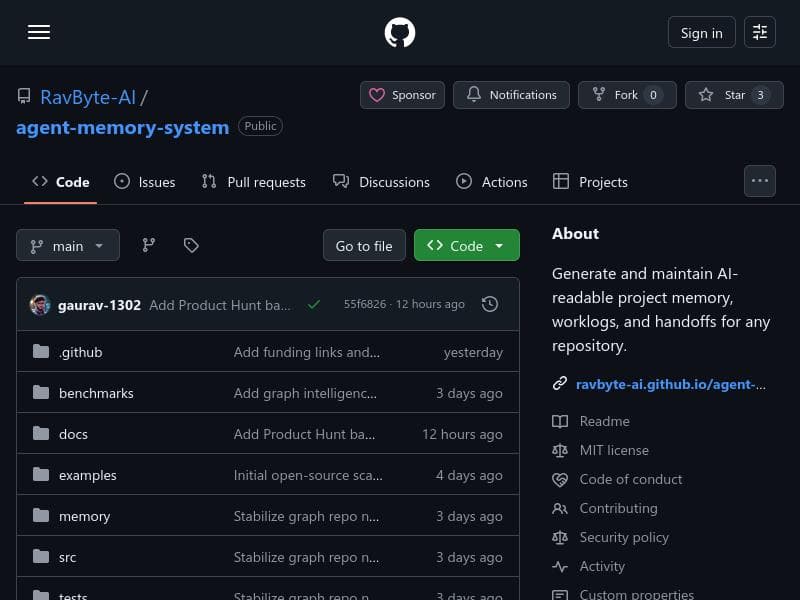The height and width of the screenshot is (600, 800).
Task: Expand the green Code dropdown
Action: pos(467,245)
